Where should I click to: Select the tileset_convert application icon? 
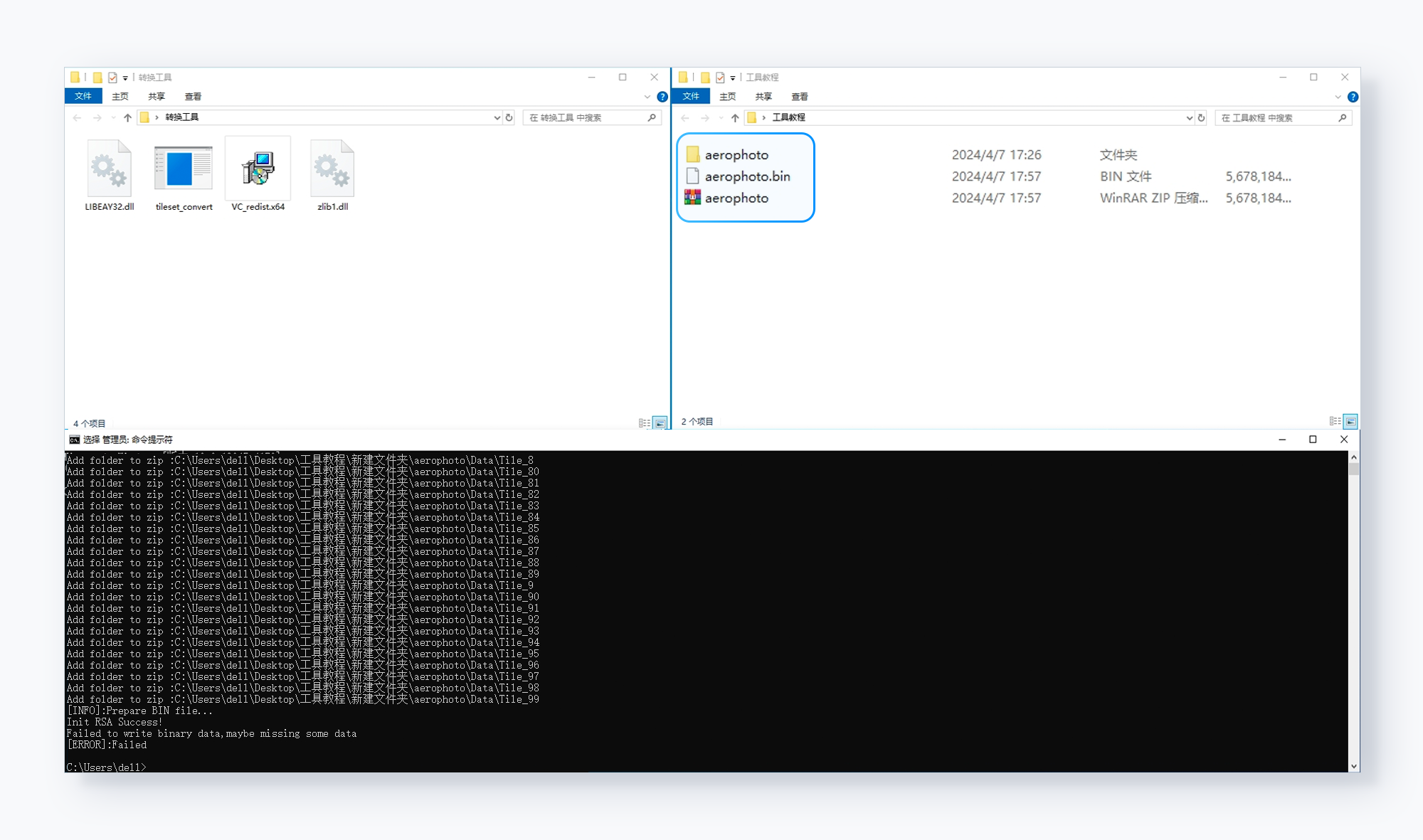pos(184,168)
